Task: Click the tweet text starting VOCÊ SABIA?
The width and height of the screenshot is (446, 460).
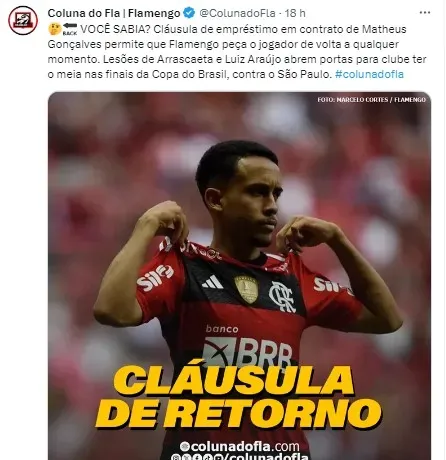Action: point(237,52)
